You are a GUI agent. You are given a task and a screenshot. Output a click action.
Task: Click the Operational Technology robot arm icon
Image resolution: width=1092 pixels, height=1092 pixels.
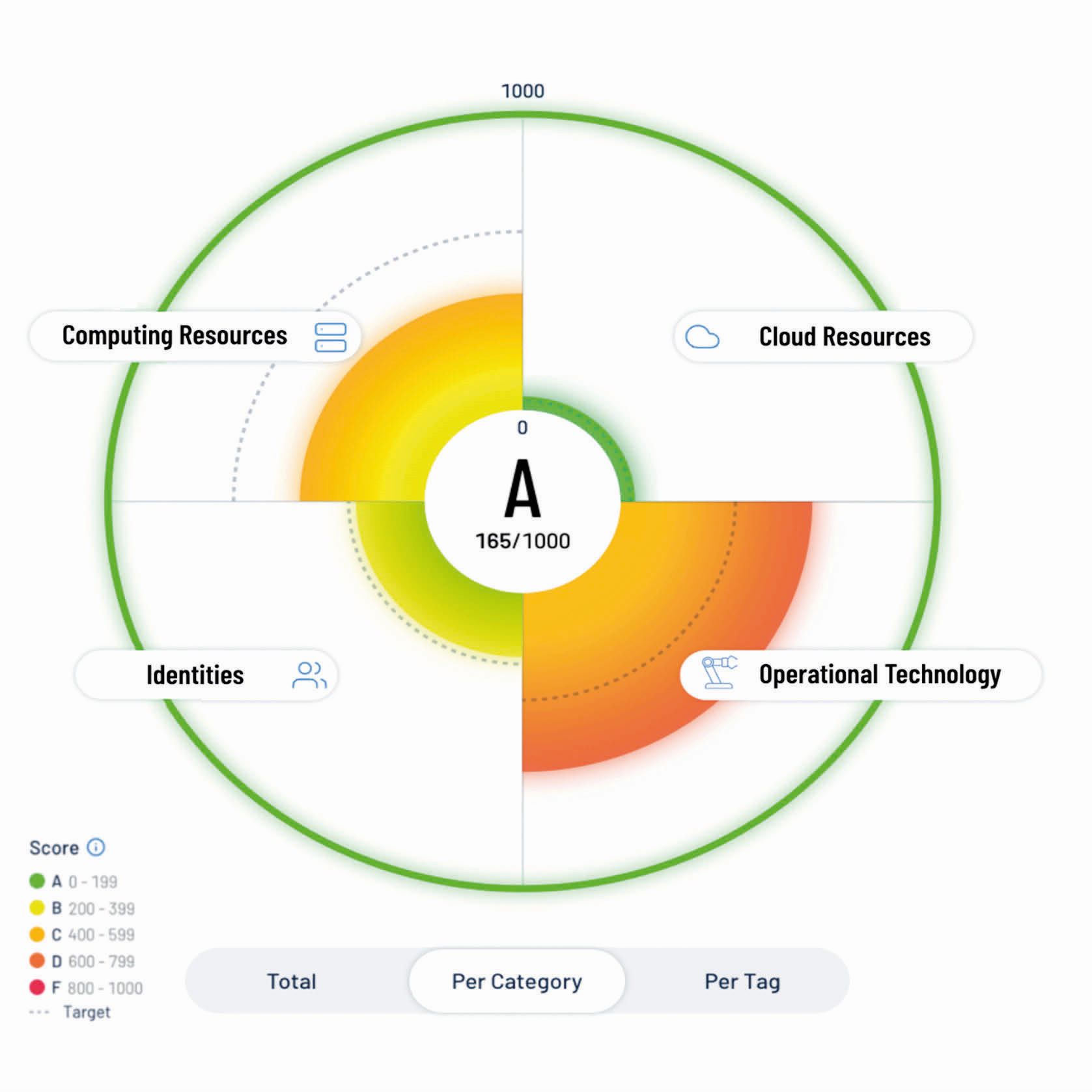point(718,673)
